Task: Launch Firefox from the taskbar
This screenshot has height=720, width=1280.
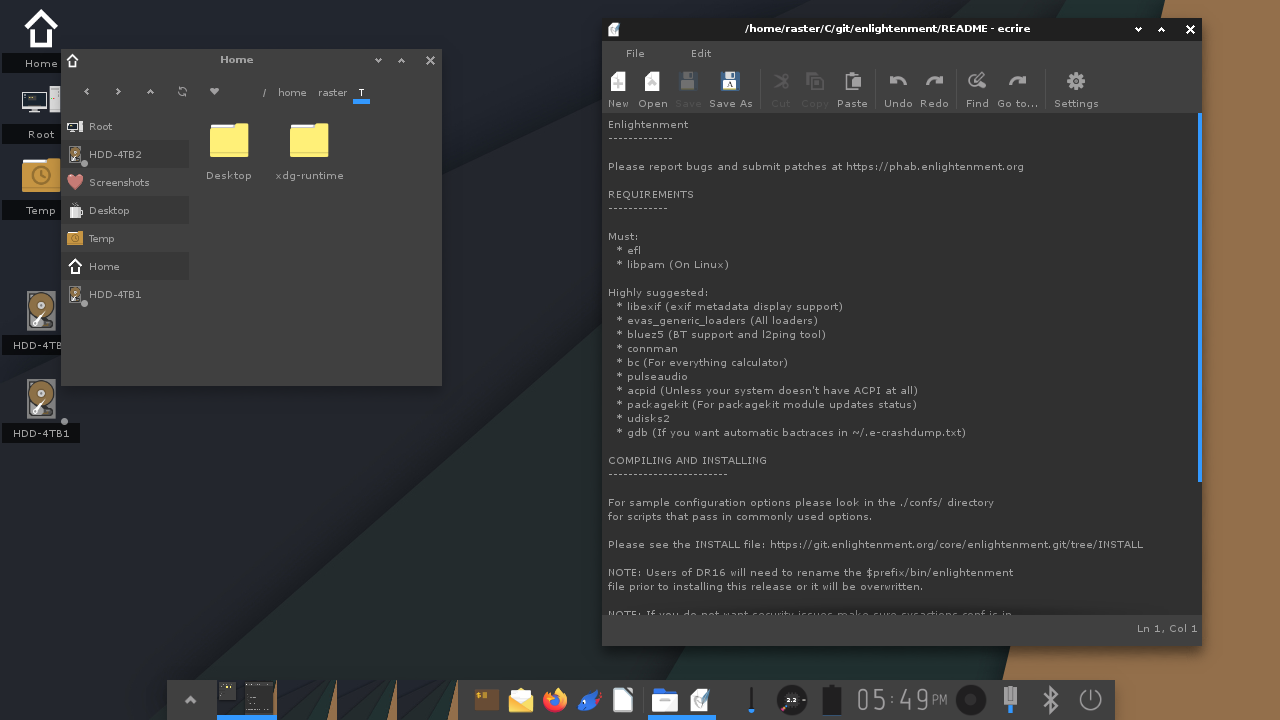Action: pyautogui.click(x=555, y=700)
